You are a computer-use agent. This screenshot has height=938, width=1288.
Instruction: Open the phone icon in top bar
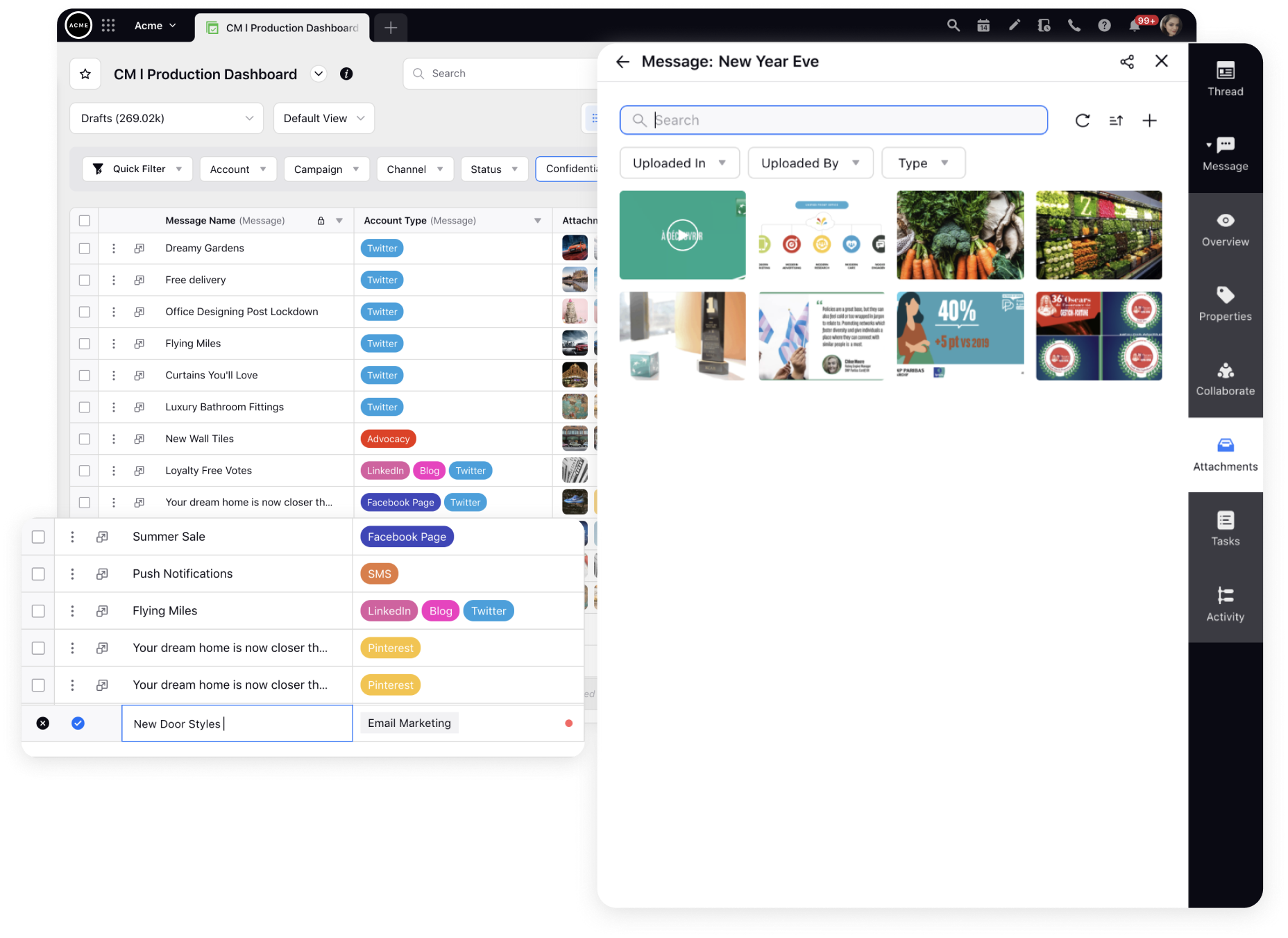click(x=1074, y=26)
